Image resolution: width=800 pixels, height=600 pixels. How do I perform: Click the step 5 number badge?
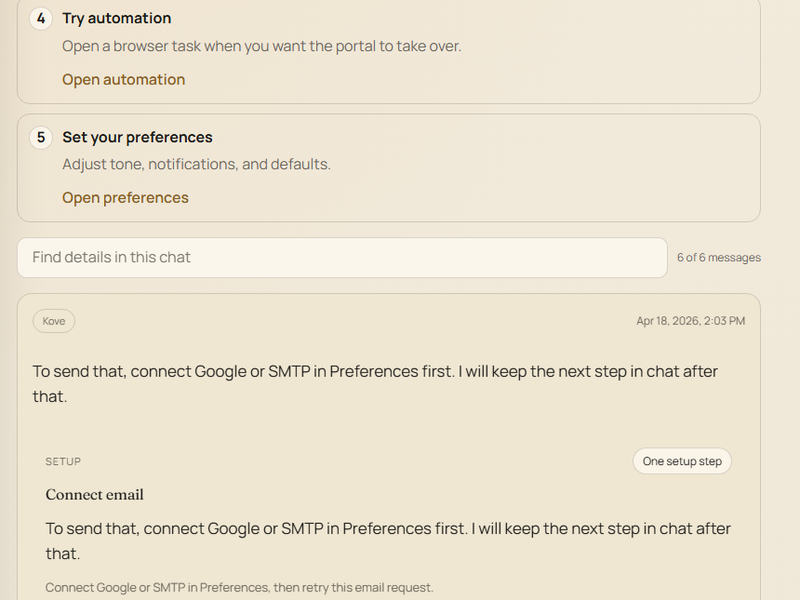pos(41,138)
